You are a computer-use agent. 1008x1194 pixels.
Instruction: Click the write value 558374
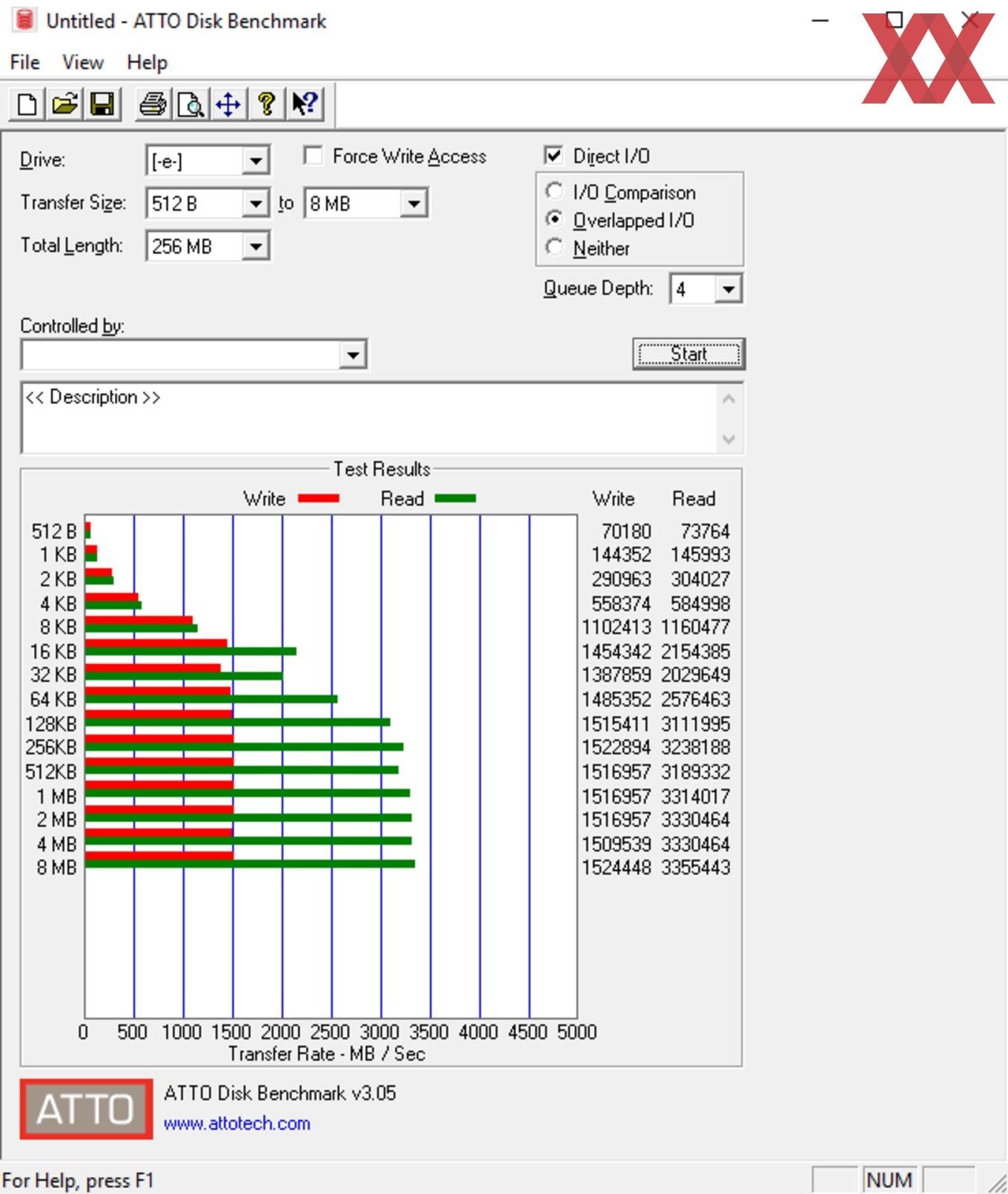click(x=621, y=603)
